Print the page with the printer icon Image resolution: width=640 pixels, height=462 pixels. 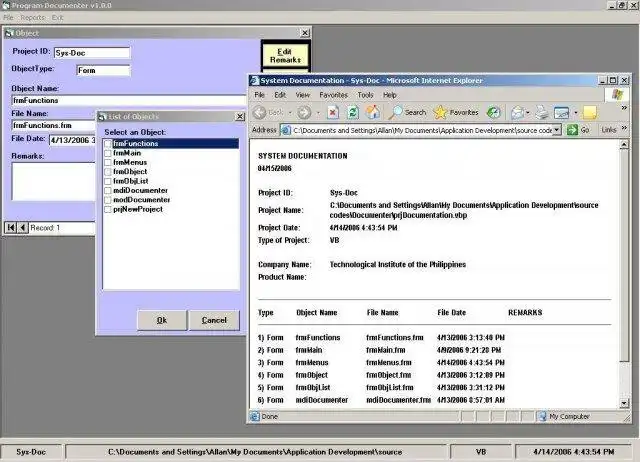(542, 112)
